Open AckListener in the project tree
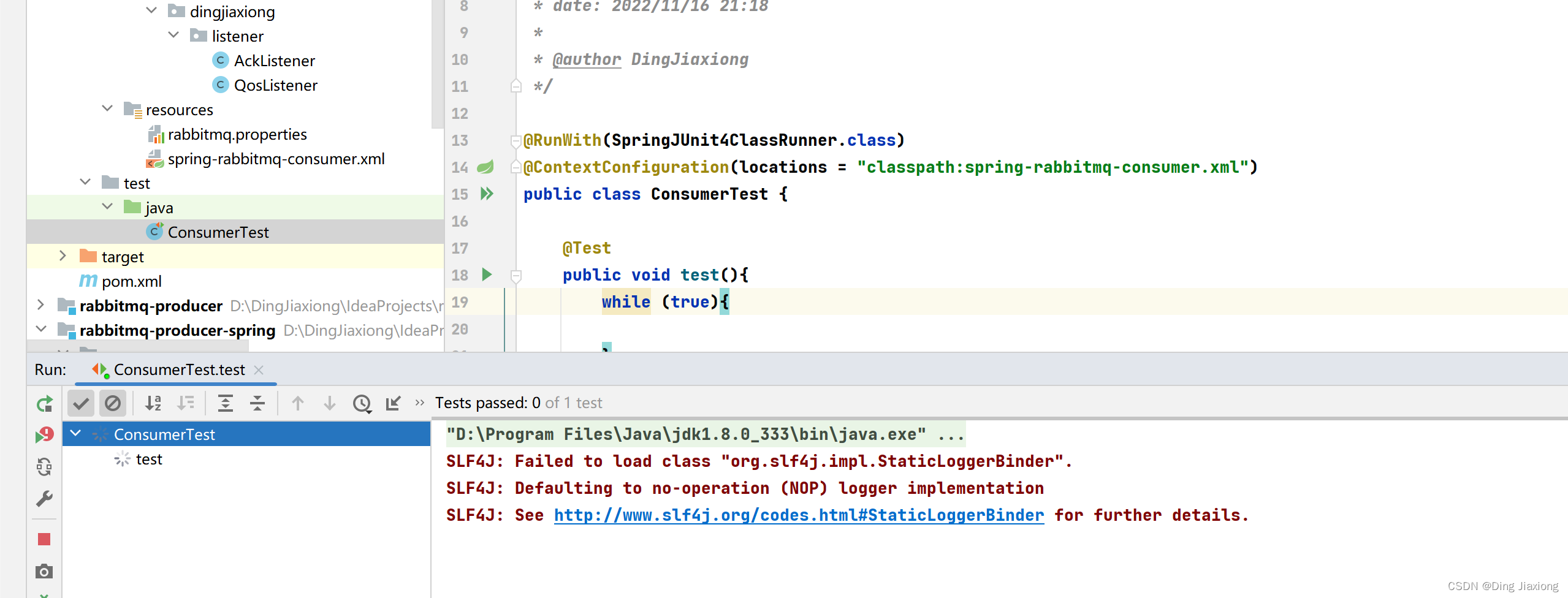This screenshot has width=1568, height=598. (x=275, y=61)
